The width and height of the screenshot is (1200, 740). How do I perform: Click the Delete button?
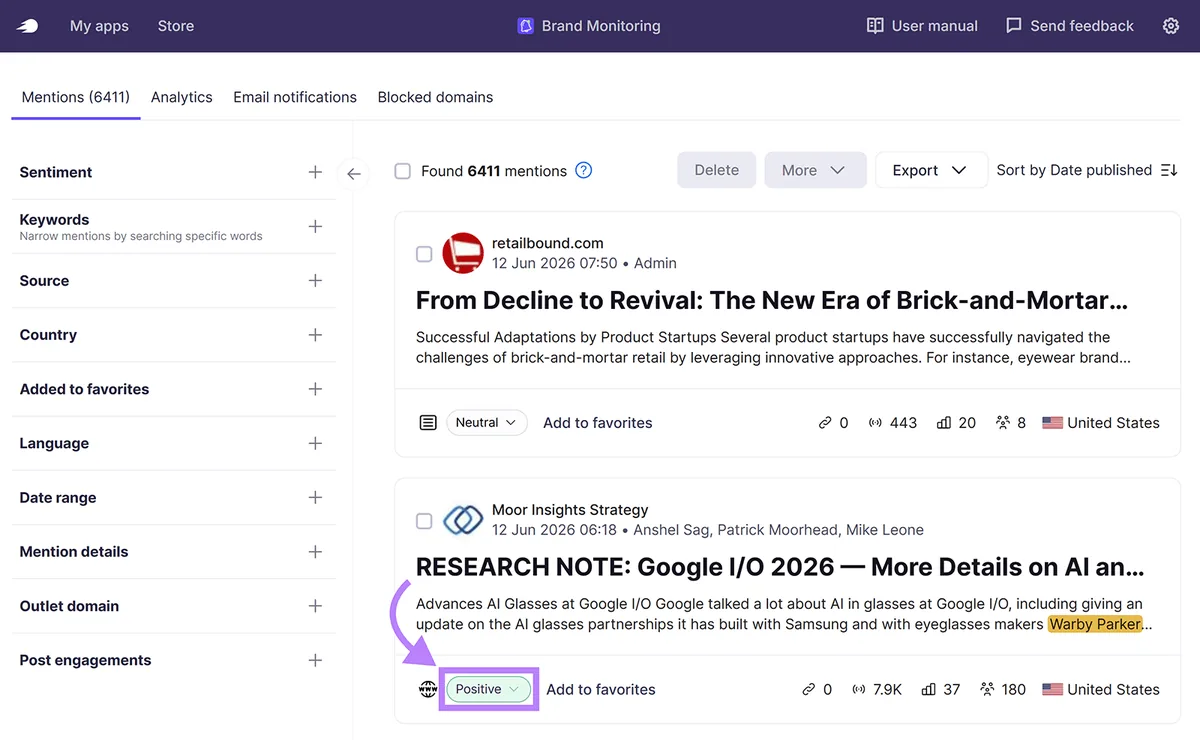click(x=717, y=170)
